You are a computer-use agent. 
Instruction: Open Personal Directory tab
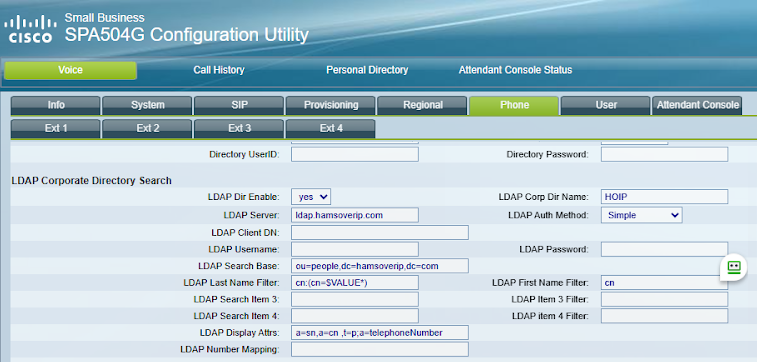(367, 70)
